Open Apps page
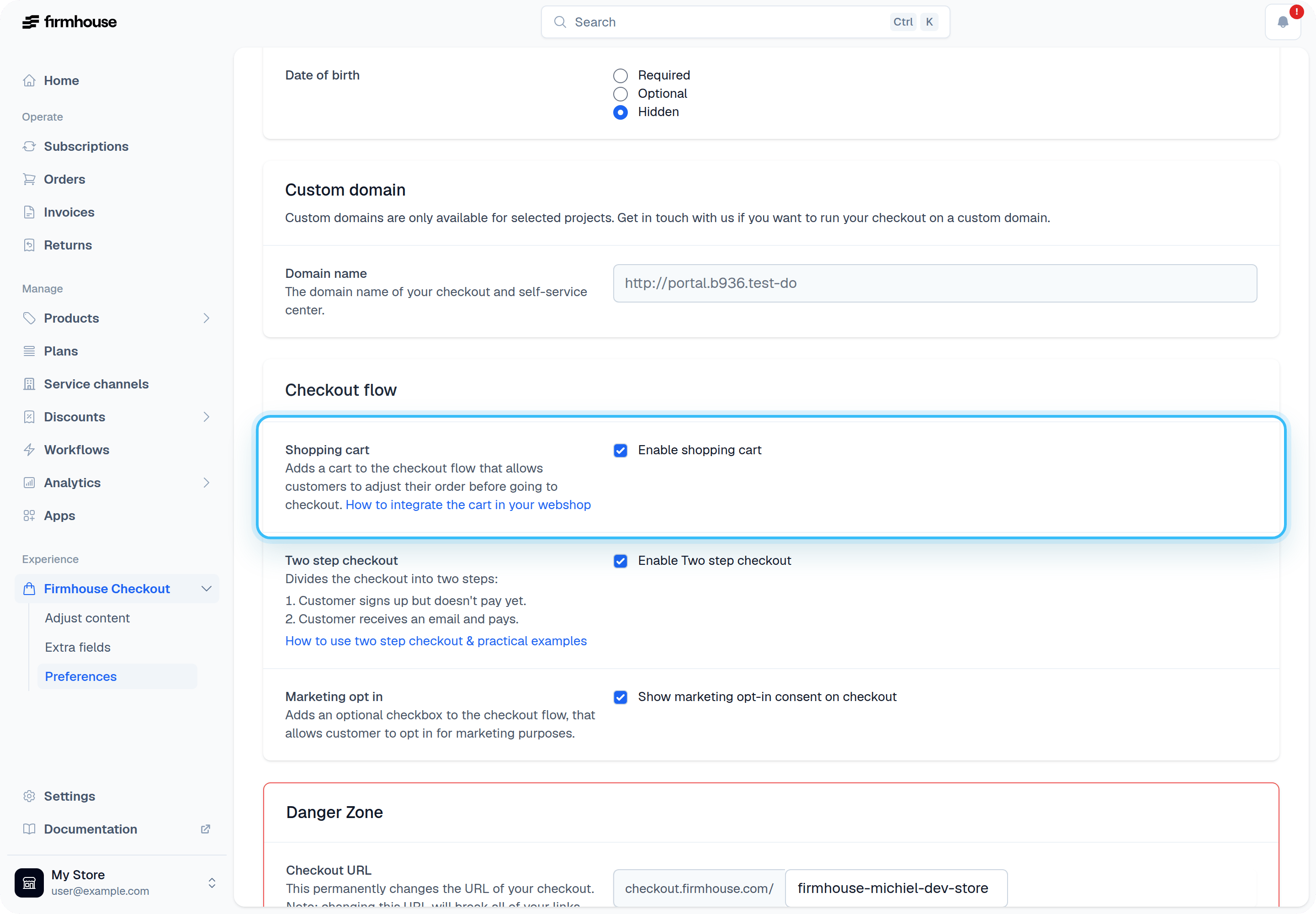This screenshot has width=1316, height=914. [117, 515]
